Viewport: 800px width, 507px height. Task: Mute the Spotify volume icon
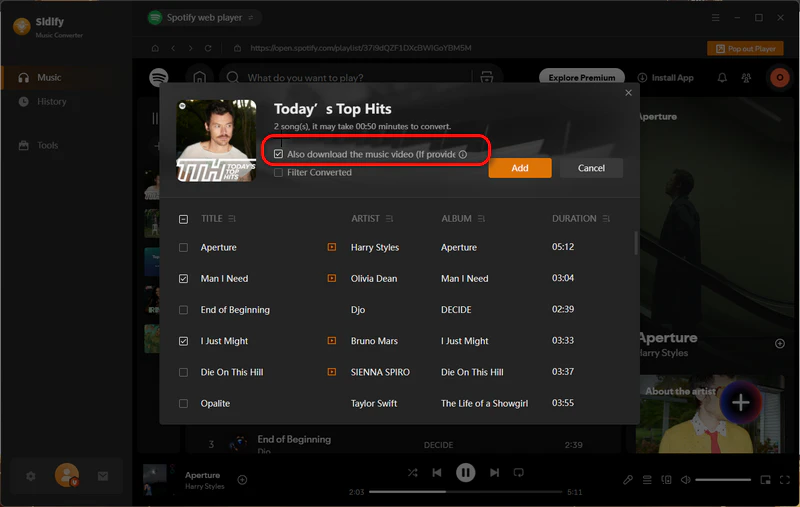[686, 479]
